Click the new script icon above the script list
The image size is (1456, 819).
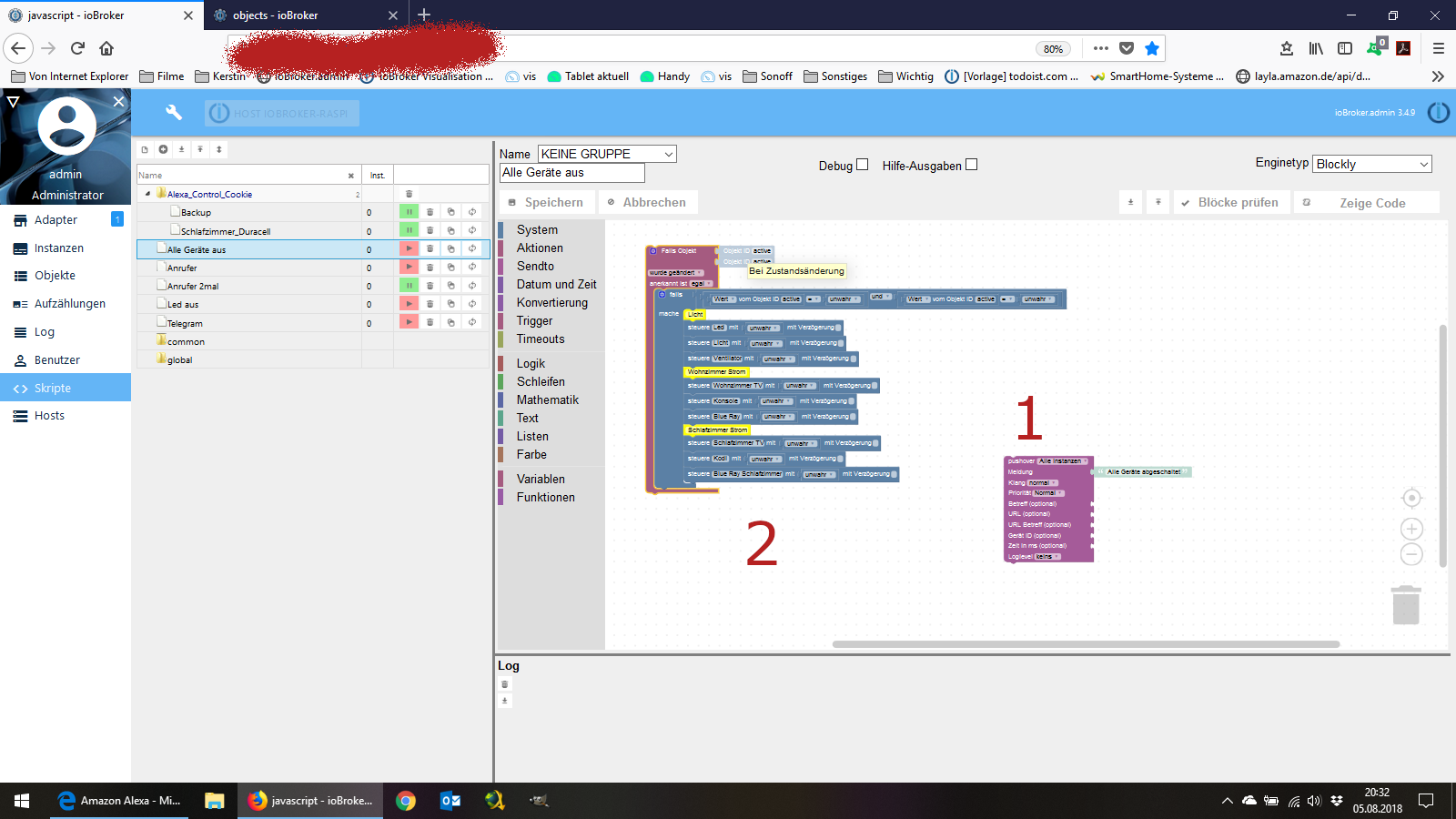pyautogui.click(x=145, y=149)
